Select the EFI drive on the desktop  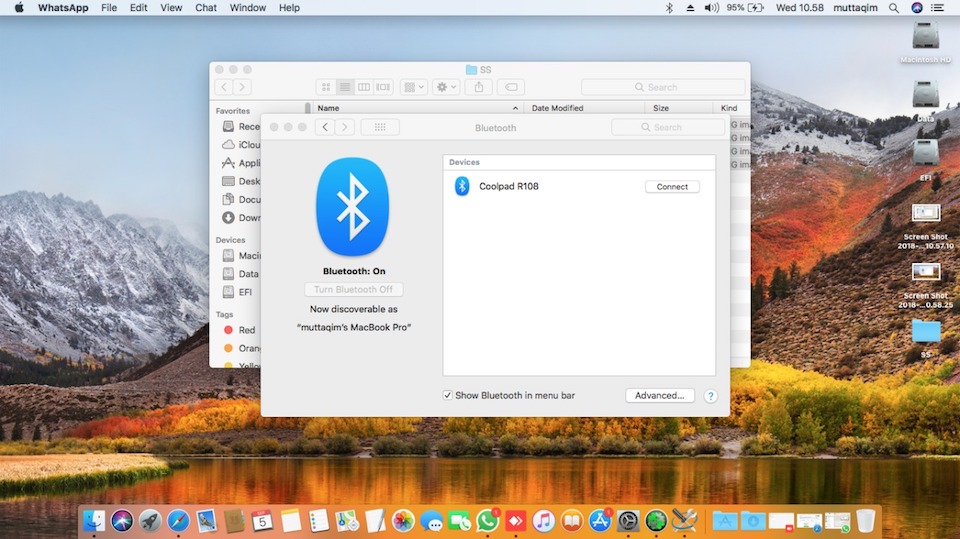tap(925, 160)
